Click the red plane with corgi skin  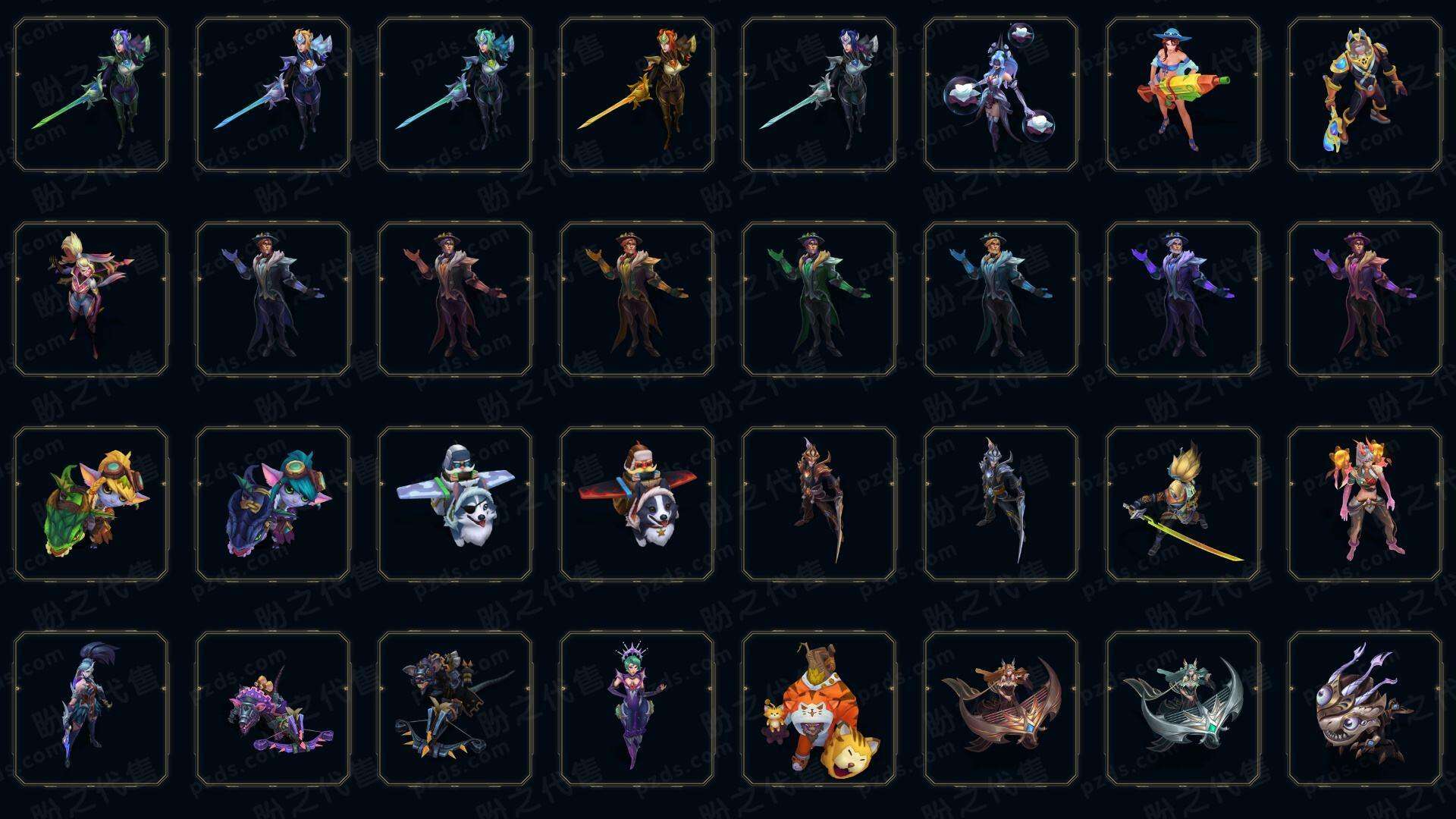click(637, 504)
